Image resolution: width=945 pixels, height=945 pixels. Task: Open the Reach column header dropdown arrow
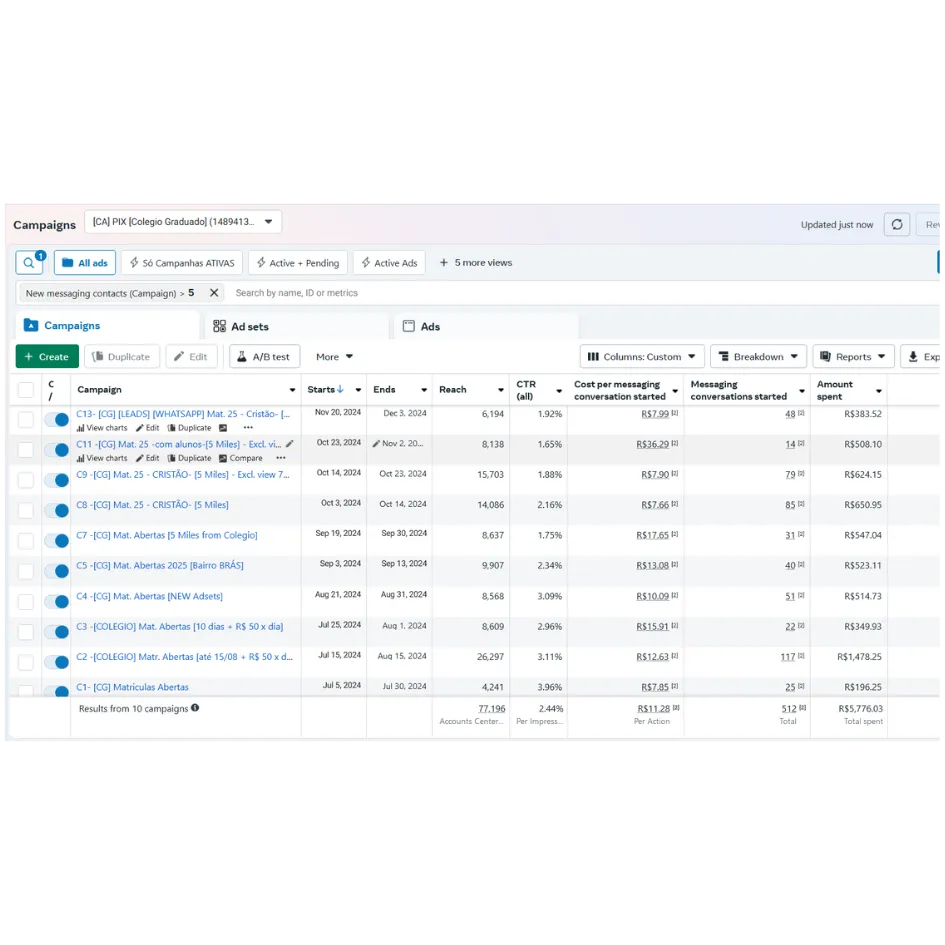pos(501,390)
